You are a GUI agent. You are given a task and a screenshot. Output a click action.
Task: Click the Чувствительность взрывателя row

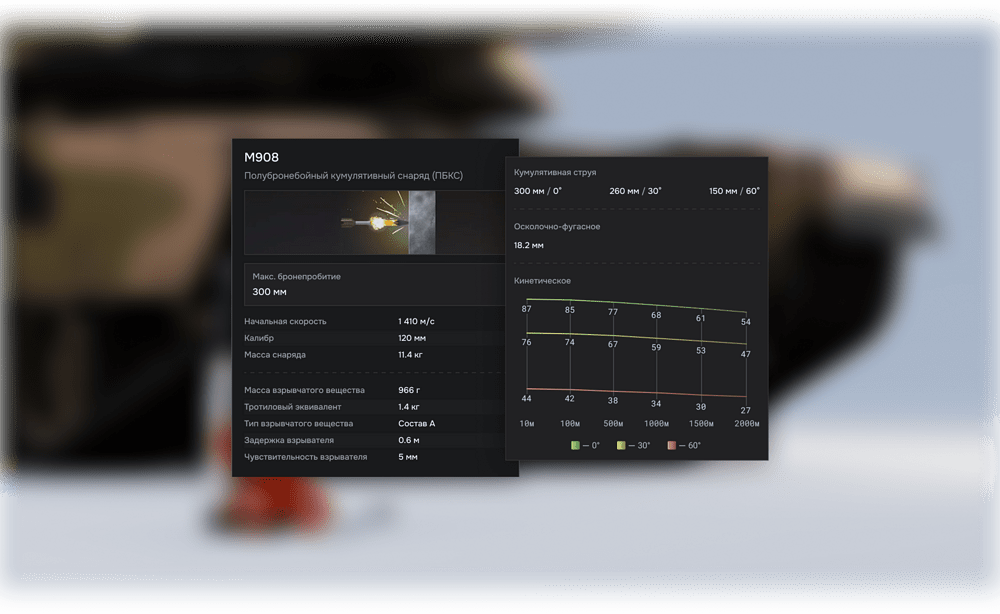pyautogui.click(x=375, y=457)
